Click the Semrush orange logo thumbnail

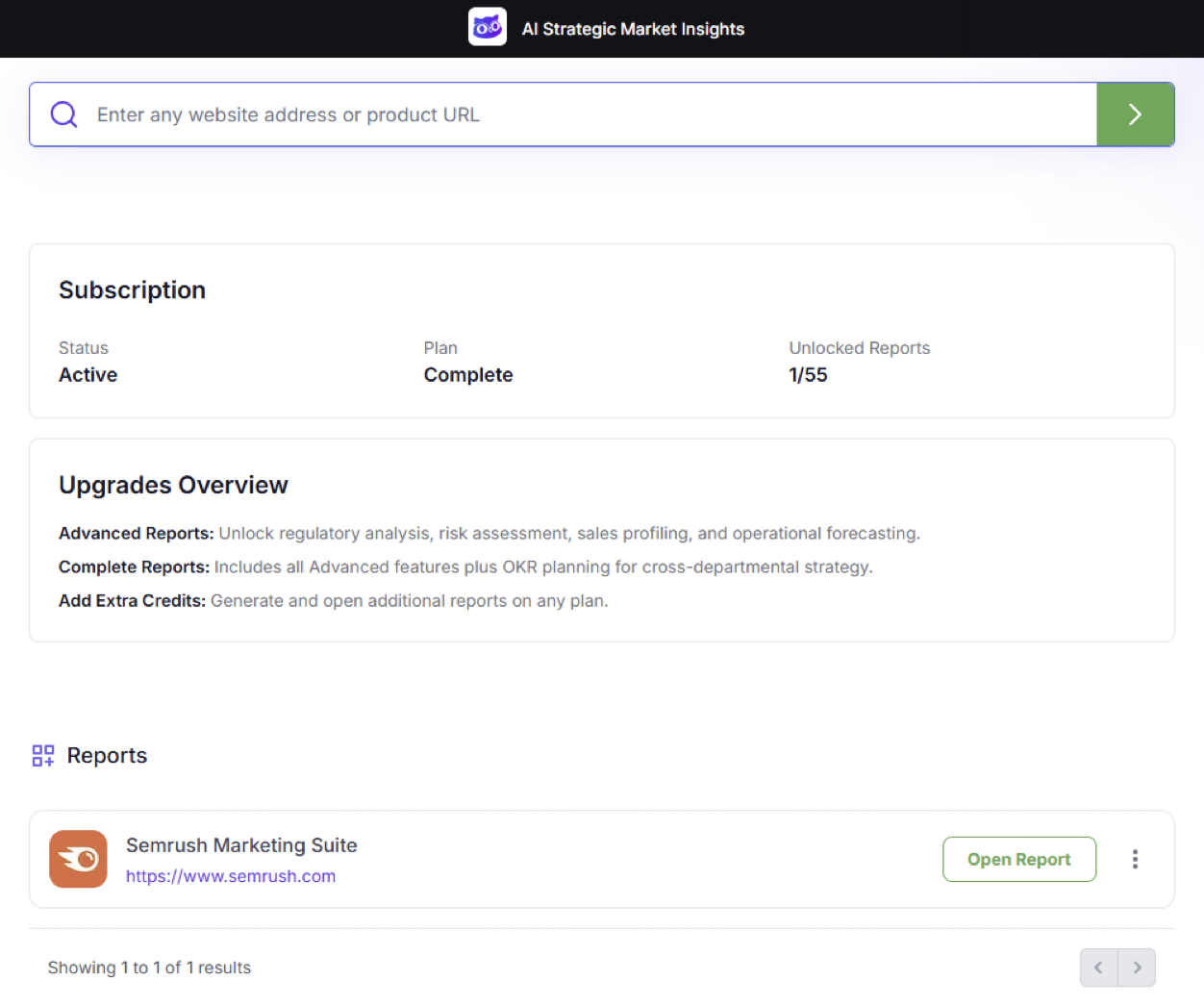pos(78,859)
